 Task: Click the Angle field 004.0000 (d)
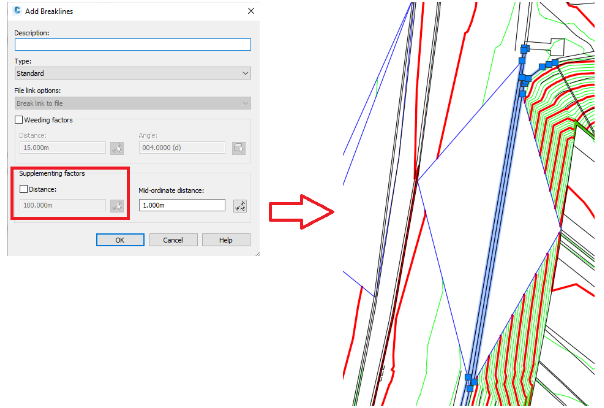click(182, 148)
